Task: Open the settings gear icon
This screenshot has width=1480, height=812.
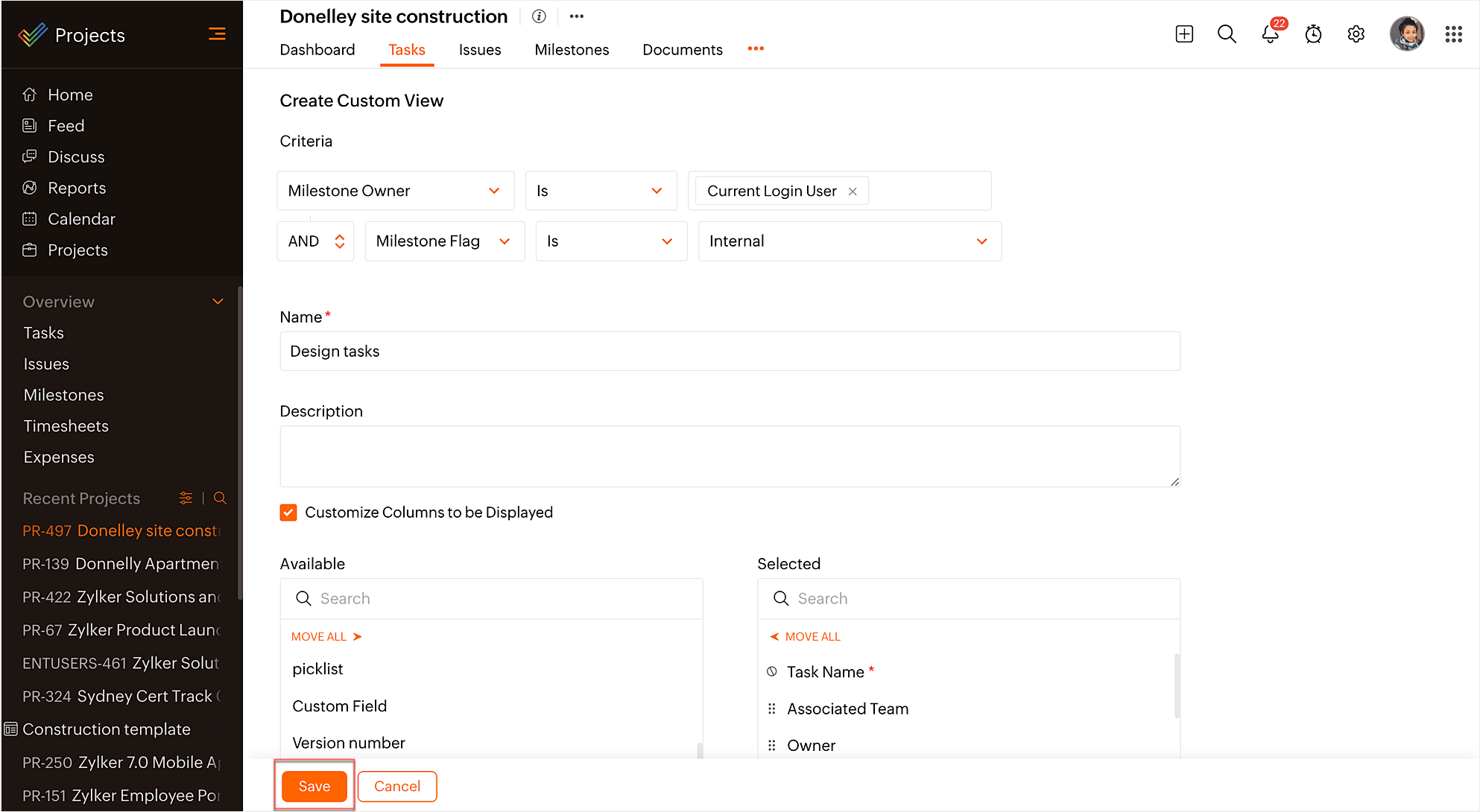Action: click(1356, 34)
